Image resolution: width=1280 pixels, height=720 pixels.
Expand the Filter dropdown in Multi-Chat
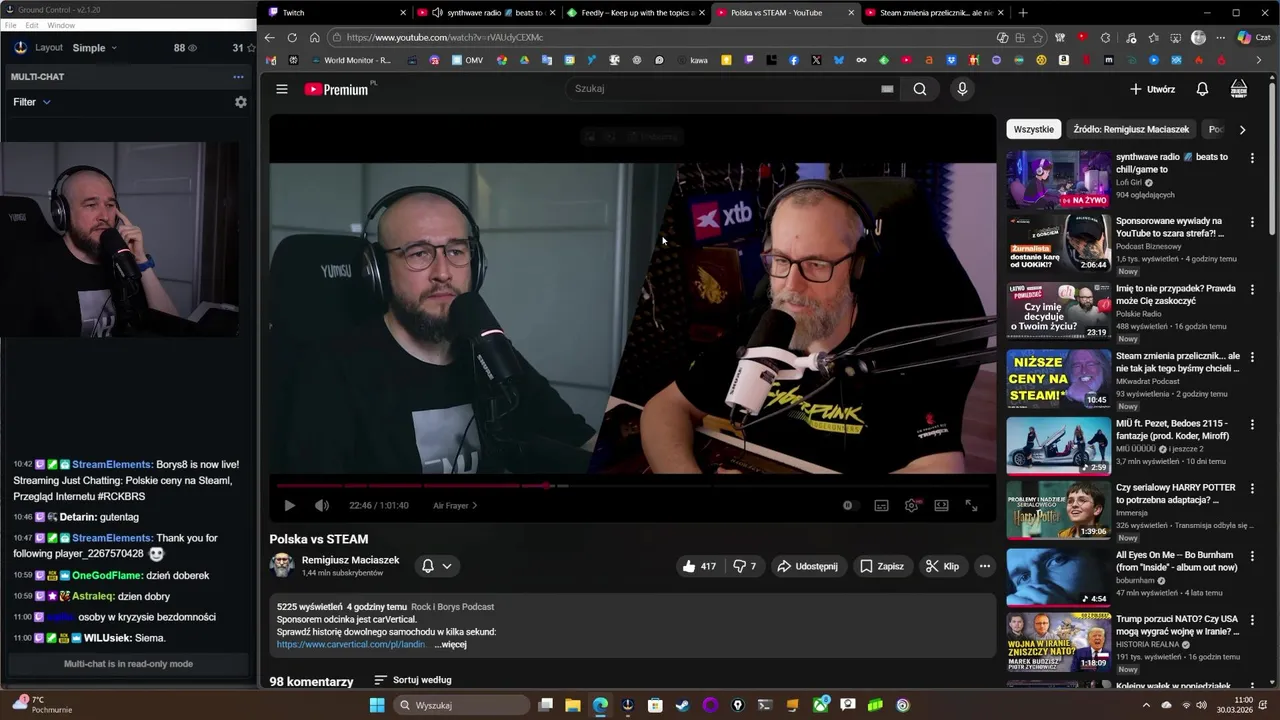[x=32, y=102]
